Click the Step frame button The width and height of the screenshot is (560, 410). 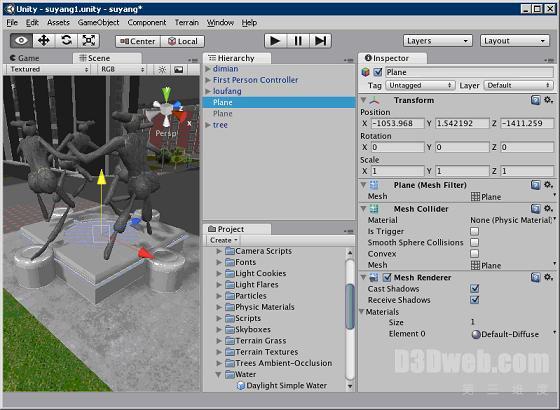coord(320,41)
